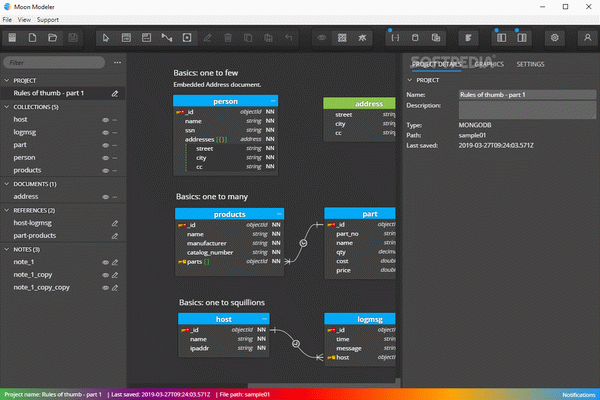Image resolution: width=600 pixels, height=400 pixels.
Task: Hide the host collection with eye icon
Action: coord(105,120)
